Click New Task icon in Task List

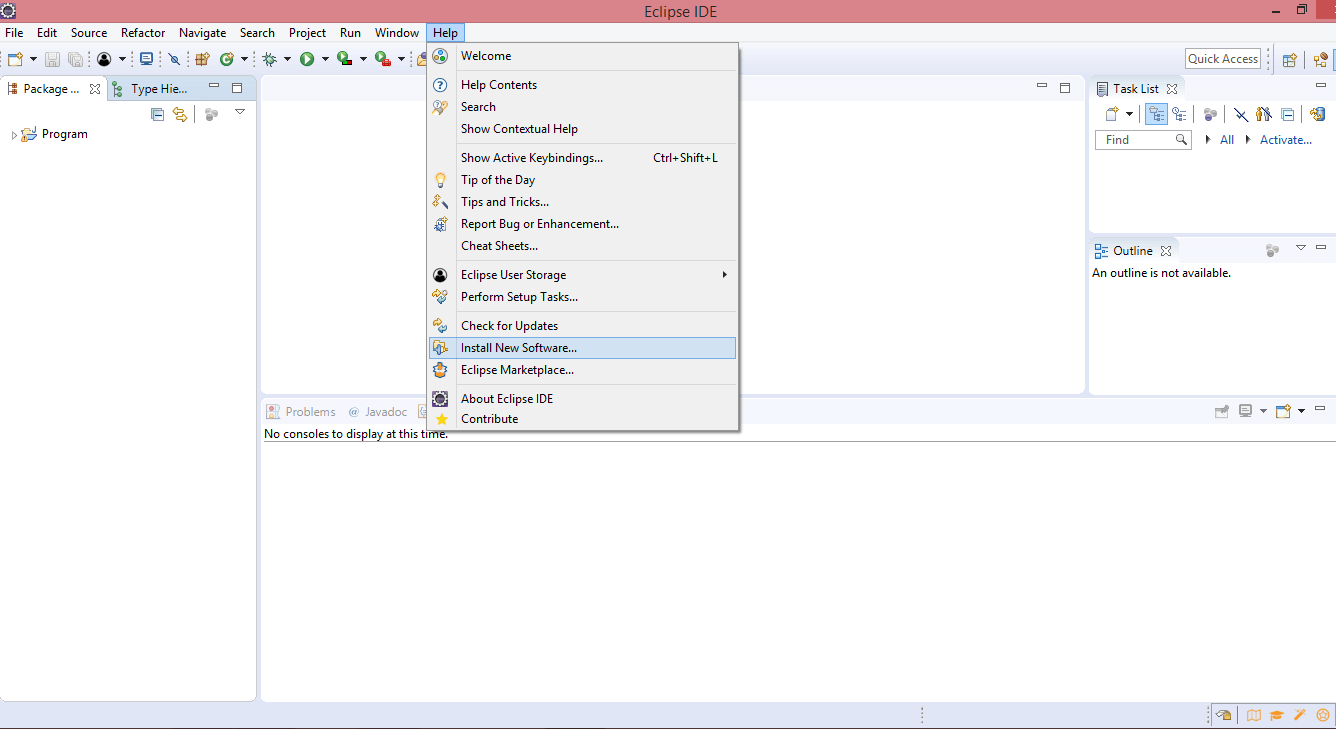(1111, 114)
